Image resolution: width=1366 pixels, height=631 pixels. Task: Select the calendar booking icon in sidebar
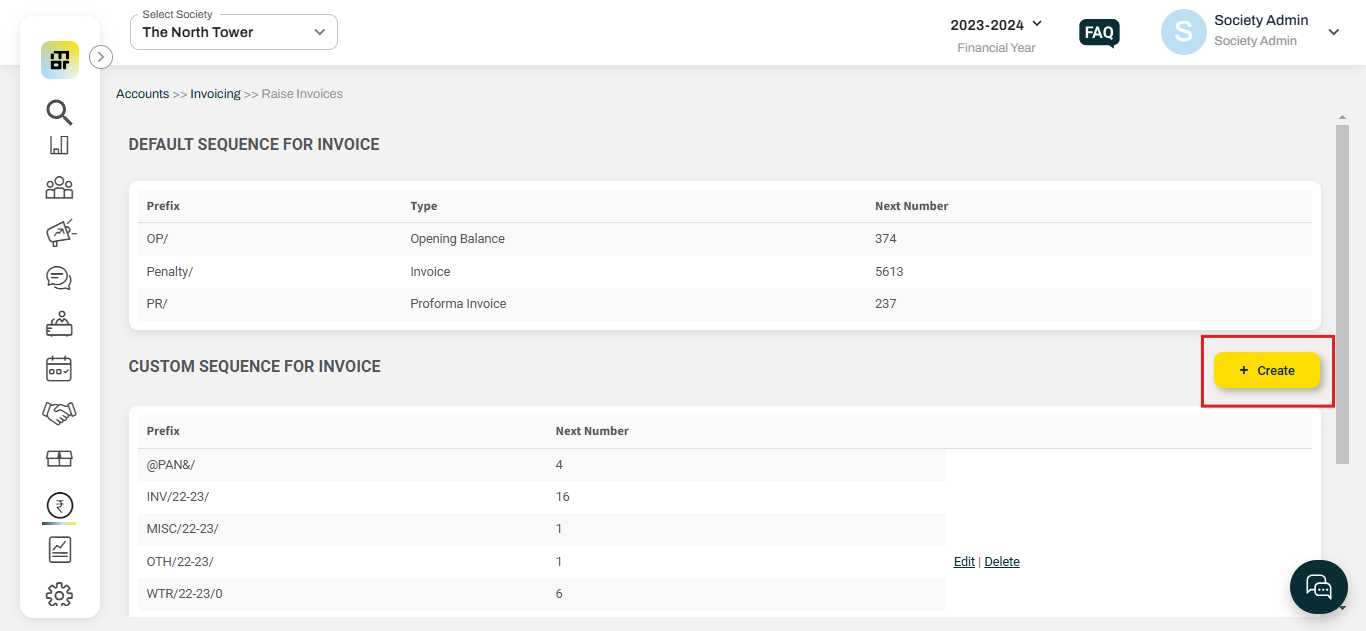(x=59, y=368)
